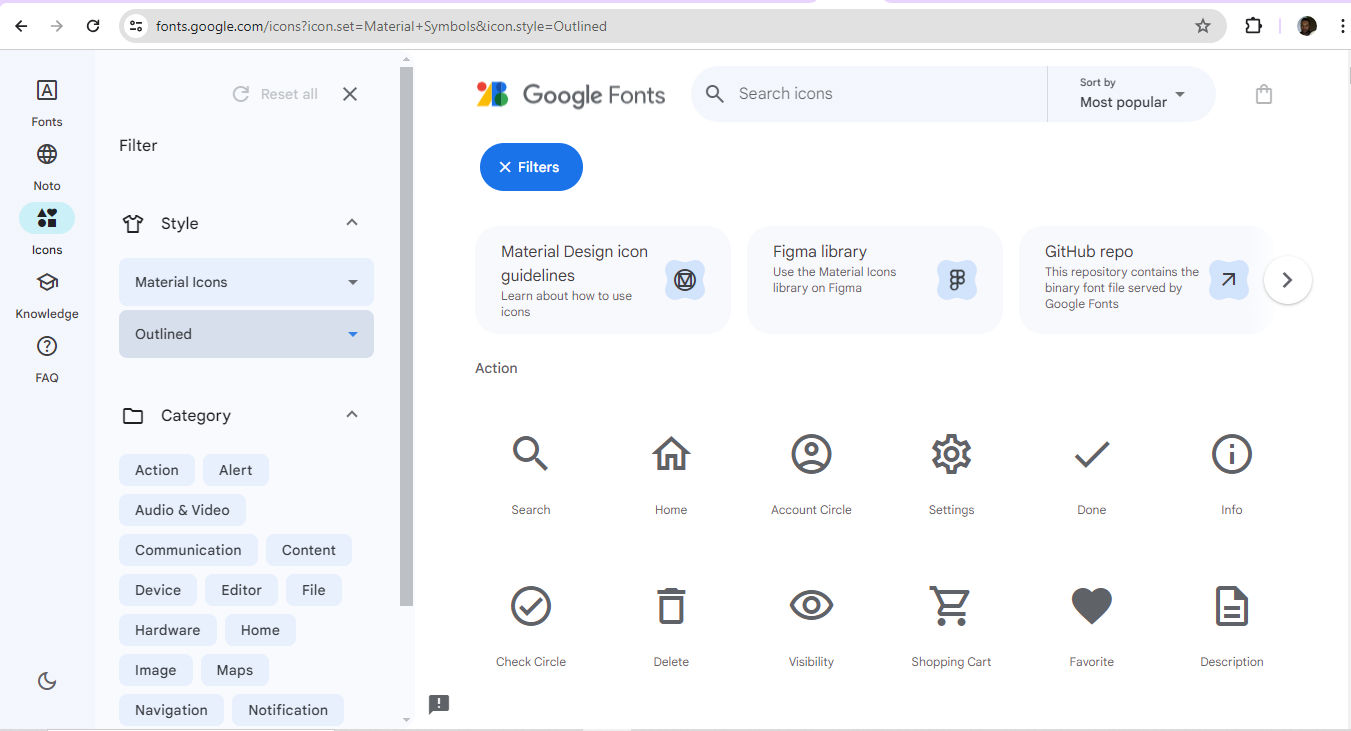
Task: Click the Reset all button
Action: coord(275,93)
